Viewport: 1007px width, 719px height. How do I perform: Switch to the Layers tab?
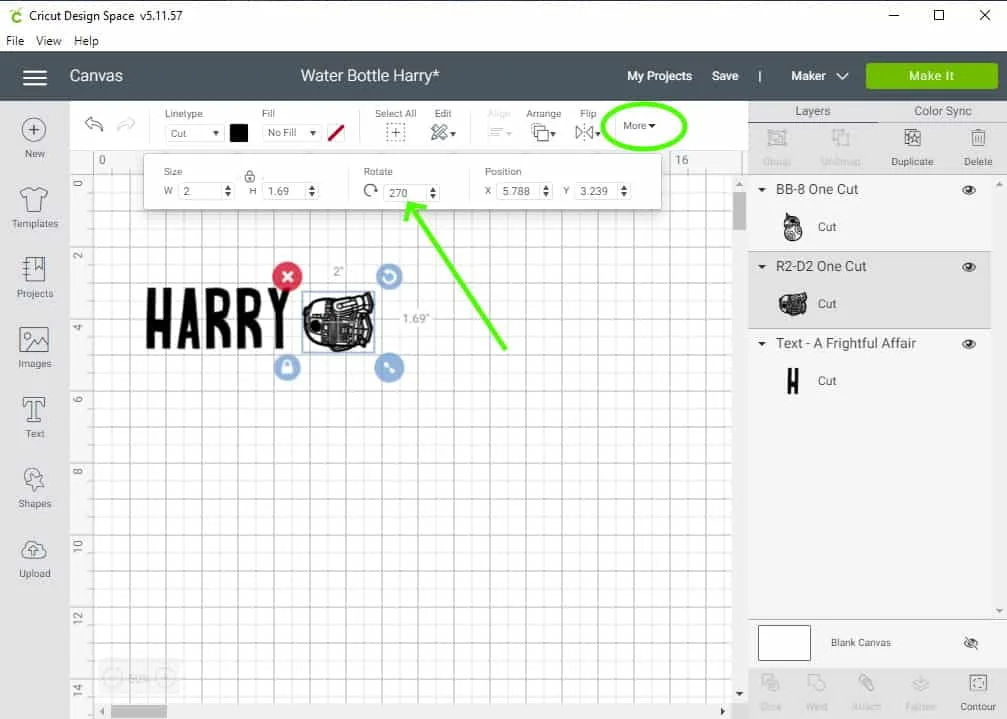(x=812, y=111)
